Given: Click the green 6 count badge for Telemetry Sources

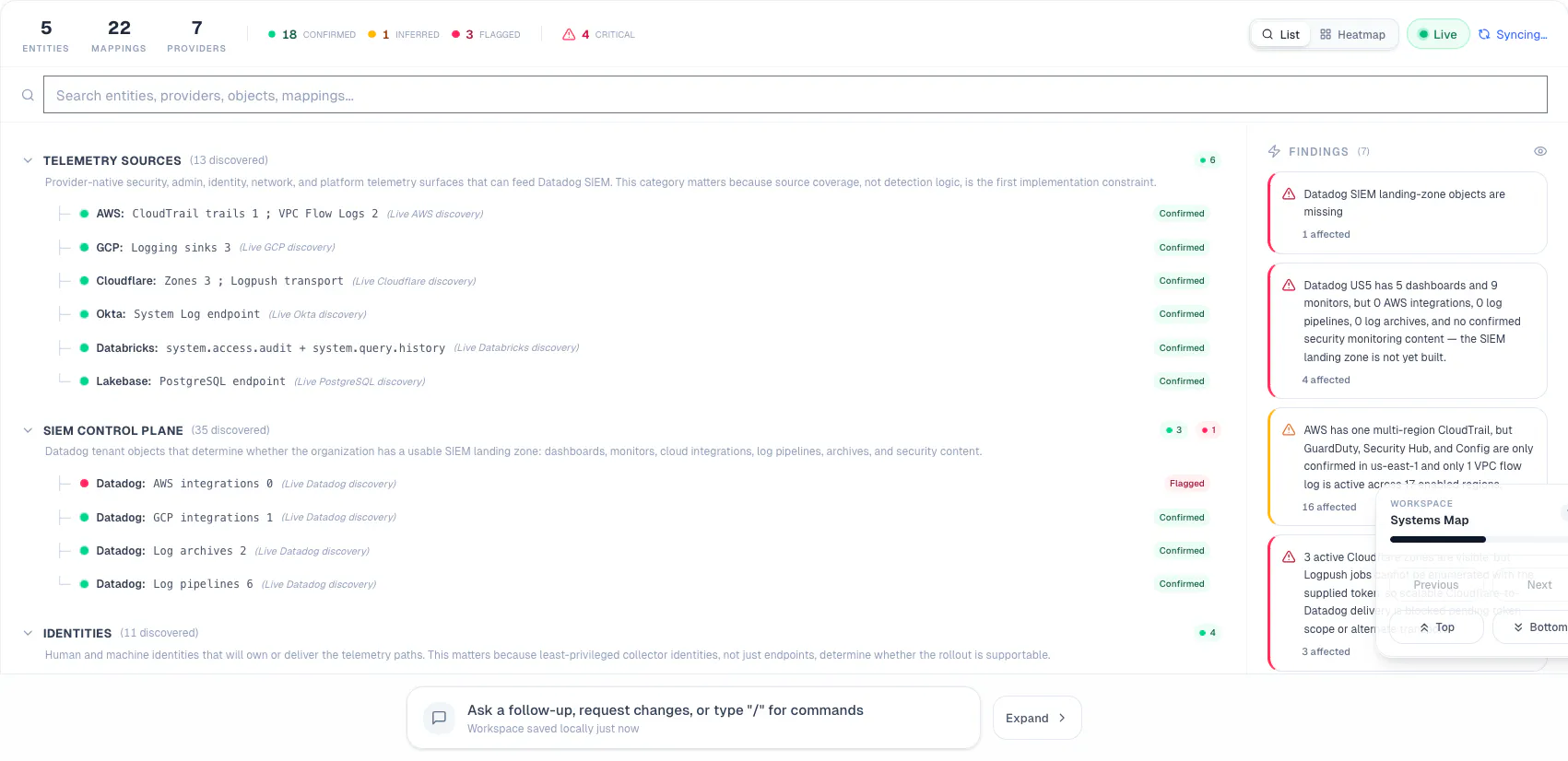Looking at the screenshot, I should [x=1208, y=160].
